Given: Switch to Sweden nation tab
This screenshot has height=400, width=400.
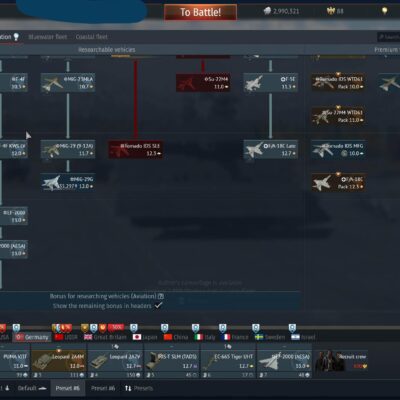Looking at the screenshot, I should click(x=270, y=337).
